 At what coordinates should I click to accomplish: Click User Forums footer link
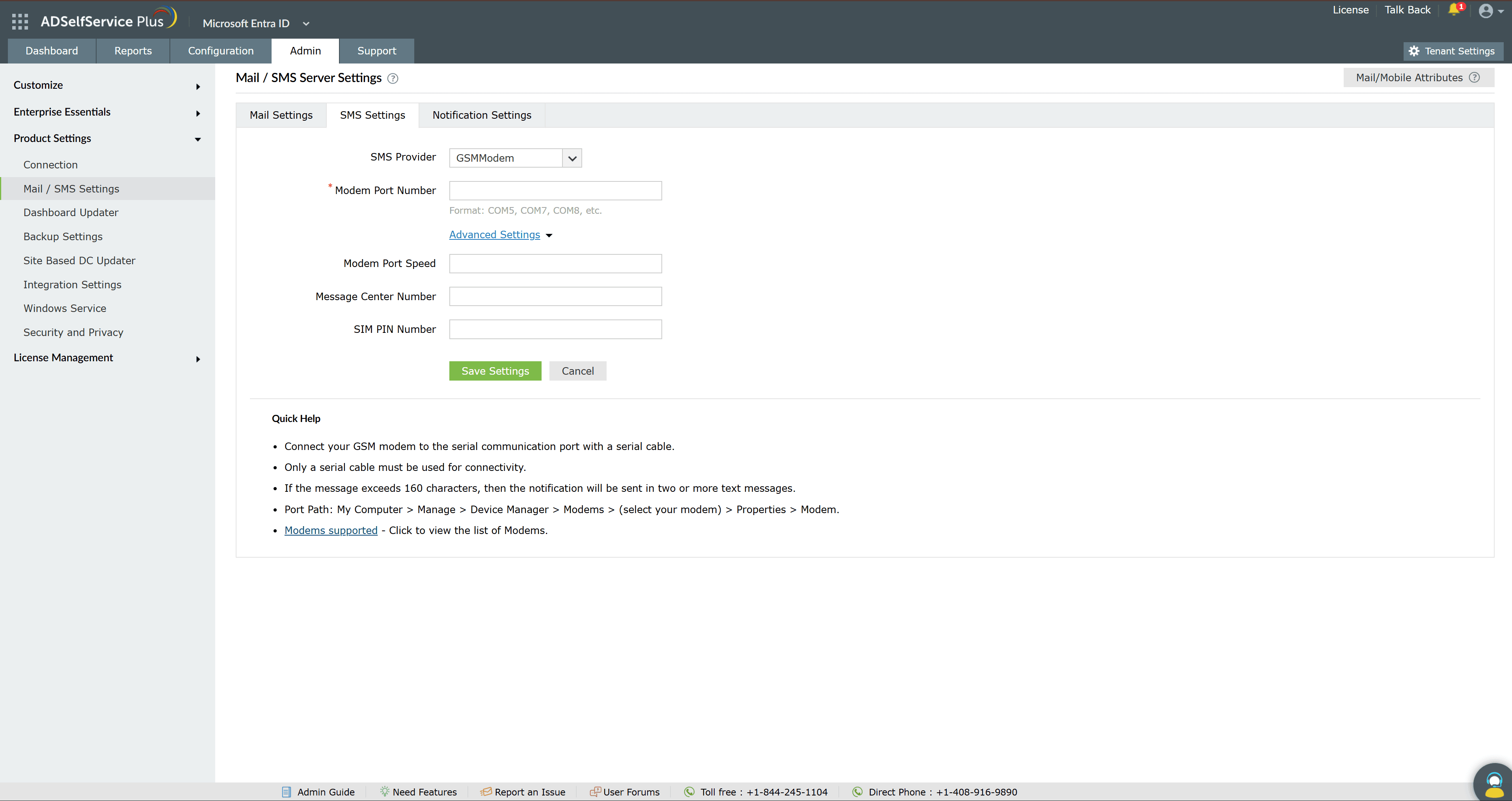coord(631,792)
